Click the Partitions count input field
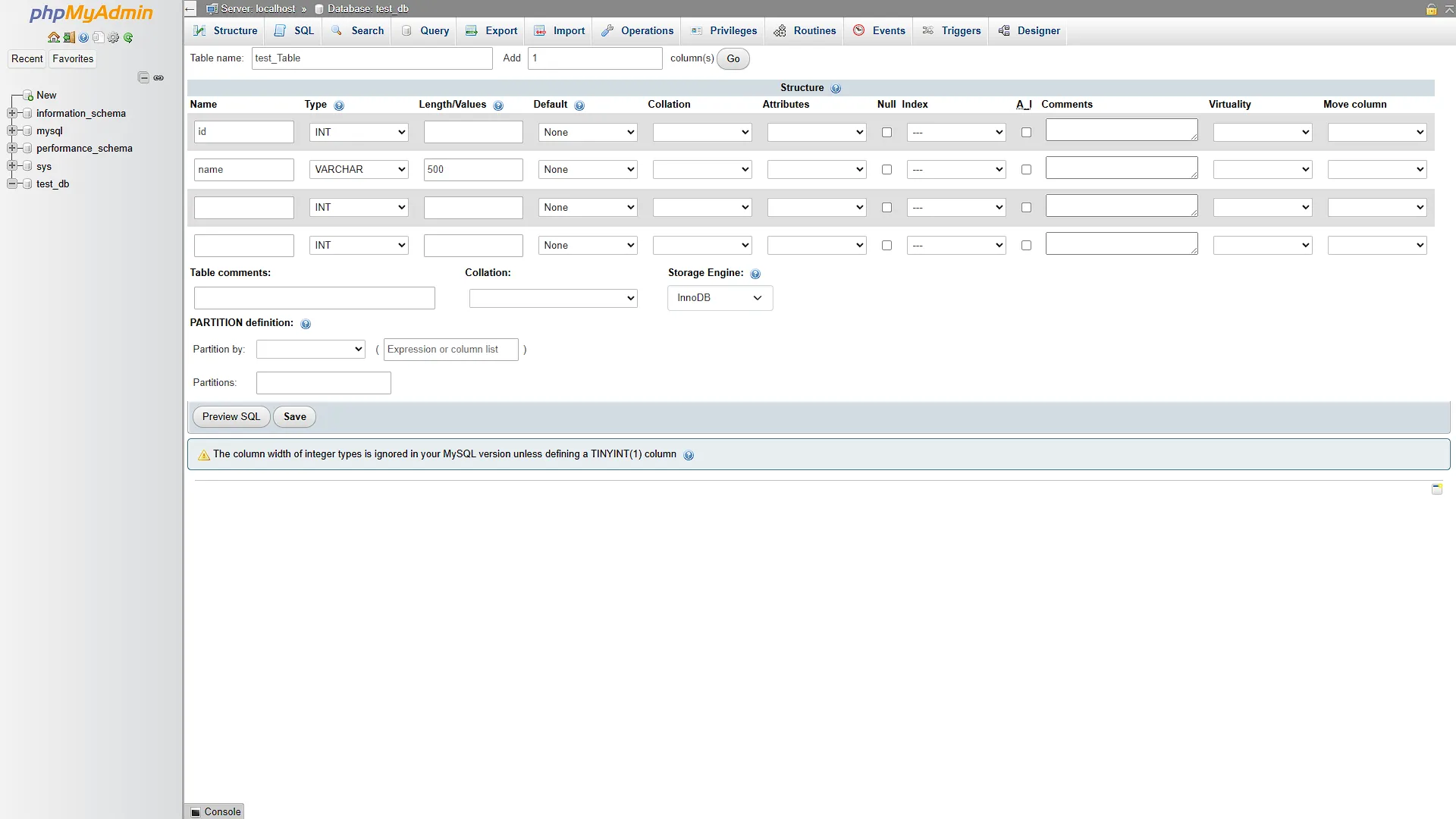Image resolution: width=1456 pixels, height=819 pixels. (324, 383)
